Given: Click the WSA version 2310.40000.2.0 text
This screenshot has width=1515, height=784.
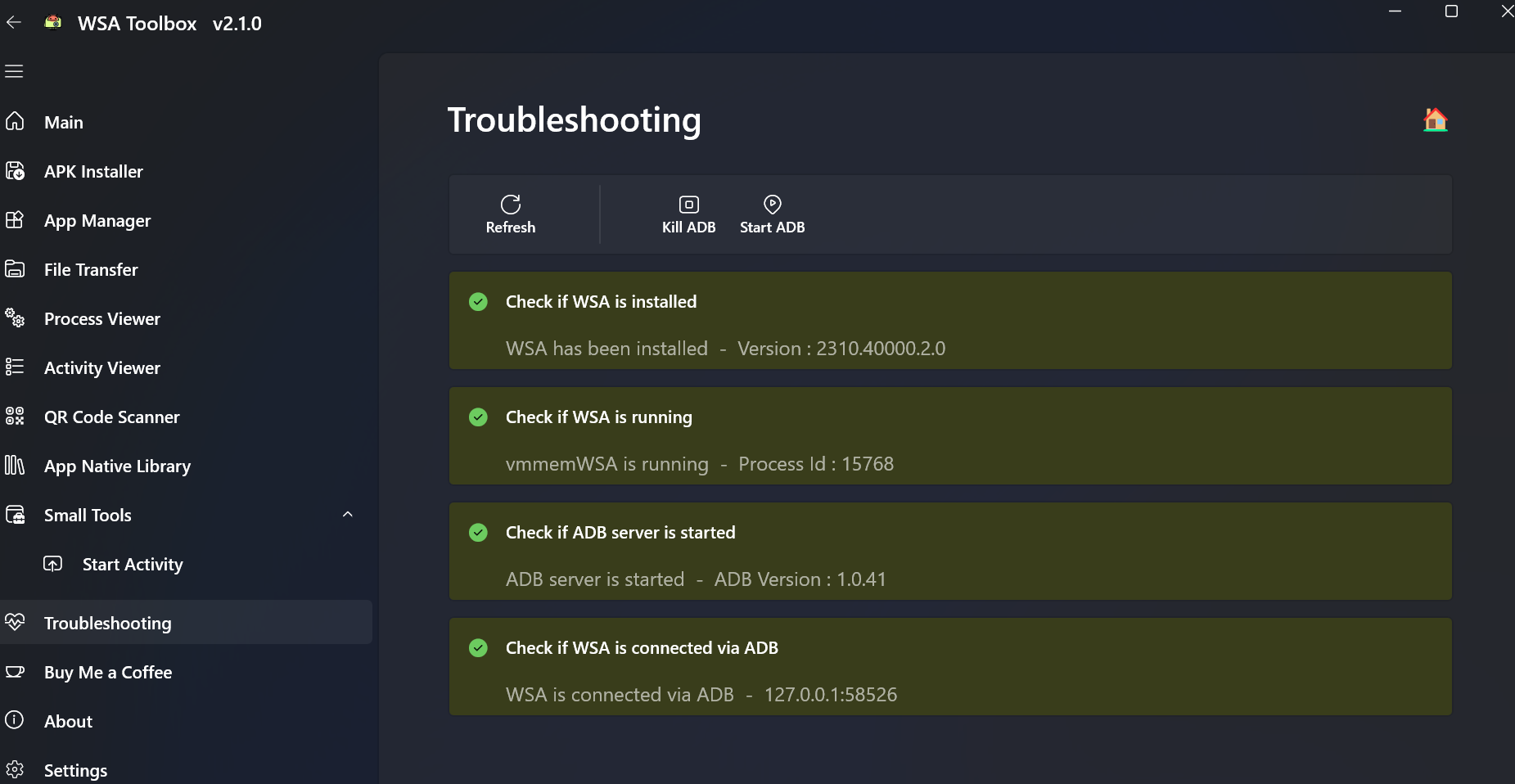Looking at the screenshot, I should click(841, 349).
